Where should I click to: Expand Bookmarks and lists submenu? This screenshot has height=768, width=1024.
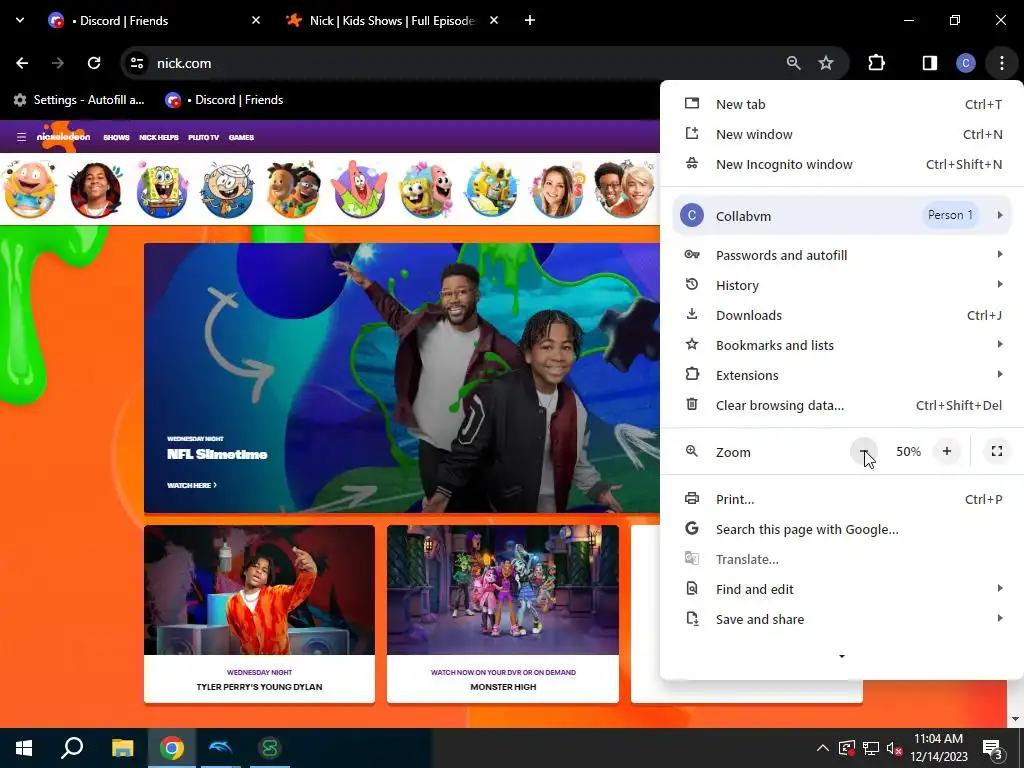[x=842, y=345]
